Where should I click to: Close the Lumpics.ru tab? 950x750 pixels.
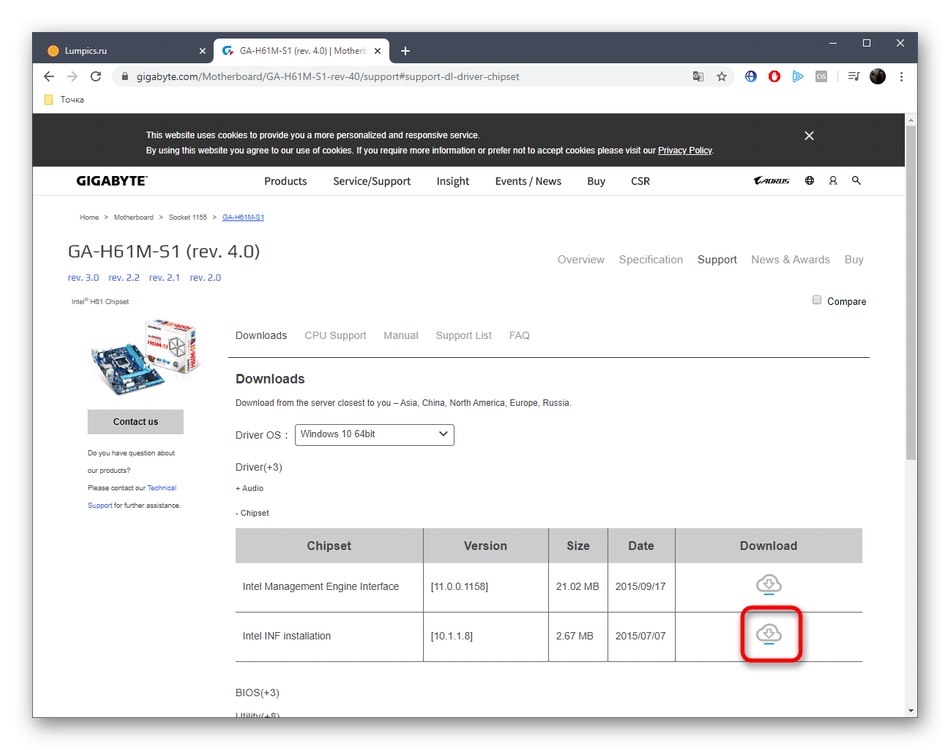[202, 51]
